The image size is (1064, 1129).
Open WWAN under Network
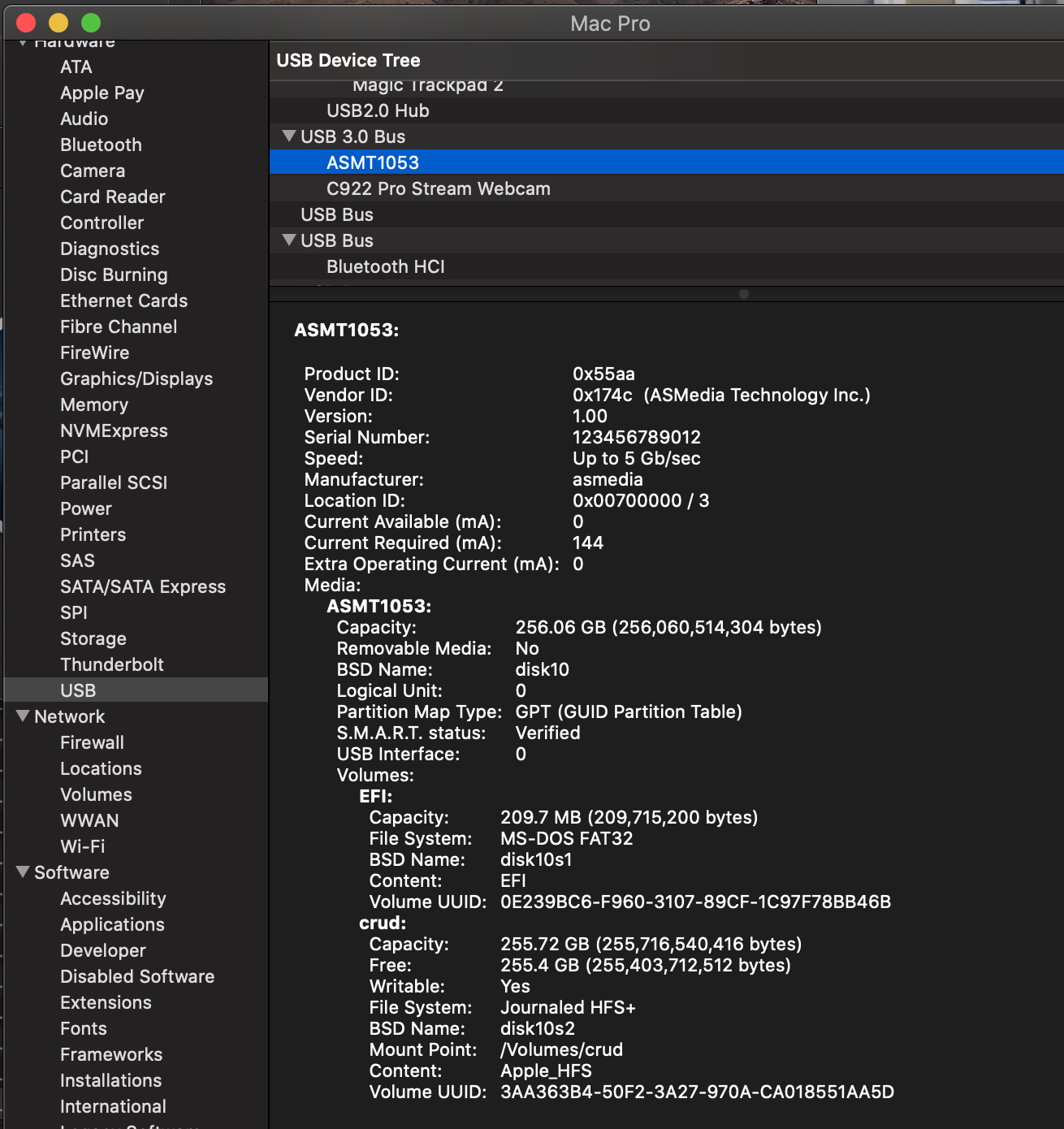click(x=90, y=820)
